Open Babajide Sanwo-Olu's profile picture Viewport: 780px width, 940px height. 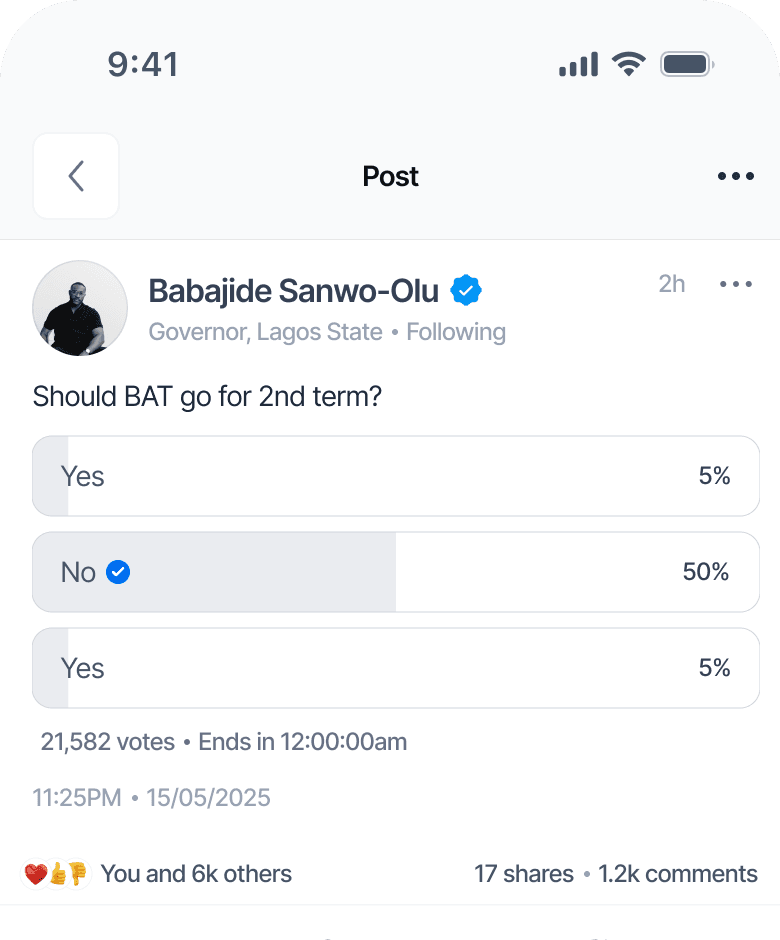[x=80, y=308]
